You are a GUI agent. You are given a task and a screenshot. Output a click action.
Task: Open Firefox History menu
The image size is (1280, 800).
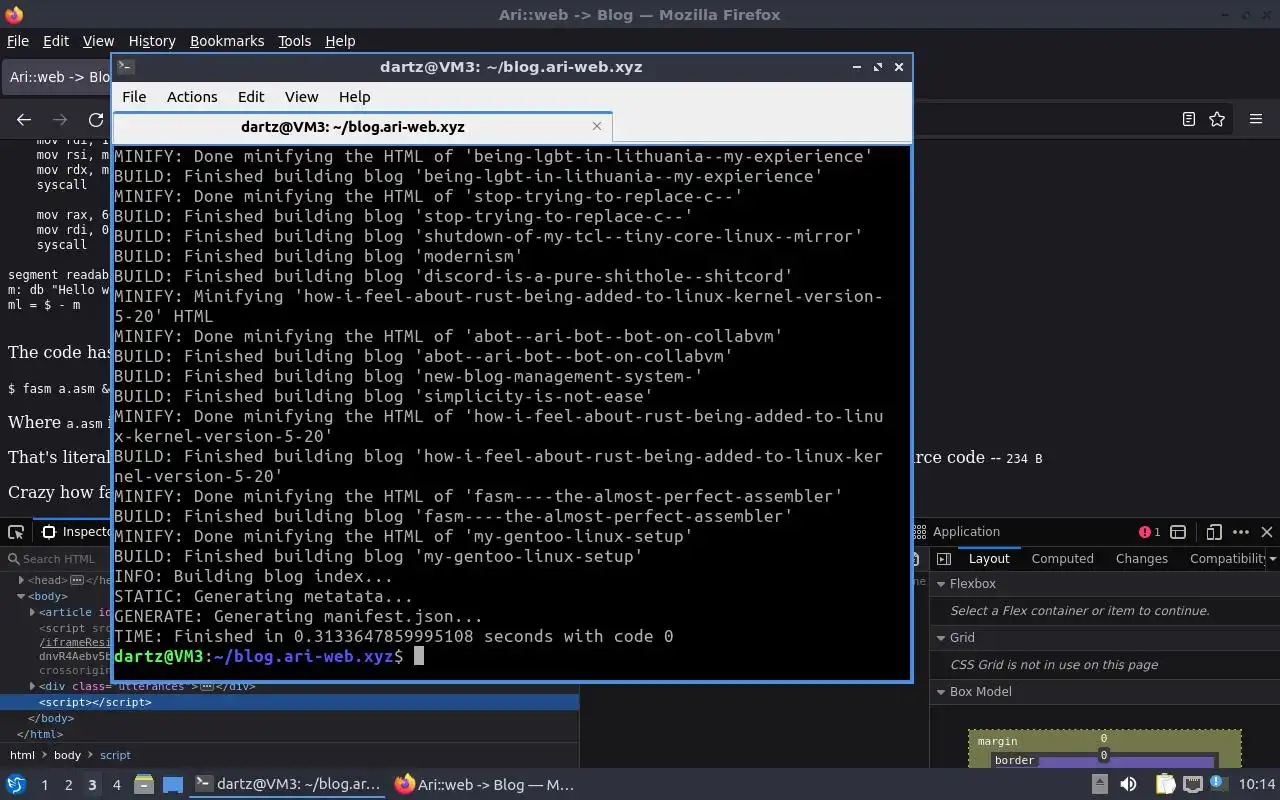[152, 41]
